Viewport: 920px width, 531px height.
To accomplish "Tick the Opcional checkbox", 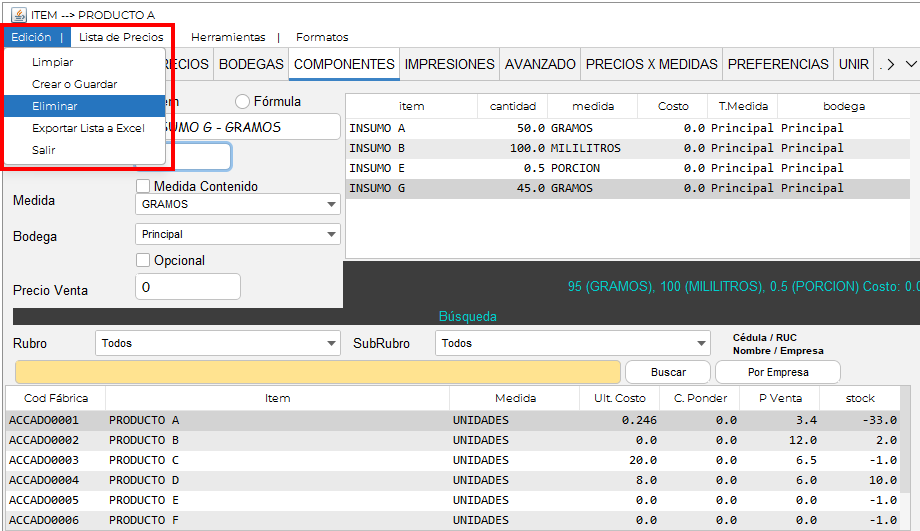I will (x=143, y=260).
